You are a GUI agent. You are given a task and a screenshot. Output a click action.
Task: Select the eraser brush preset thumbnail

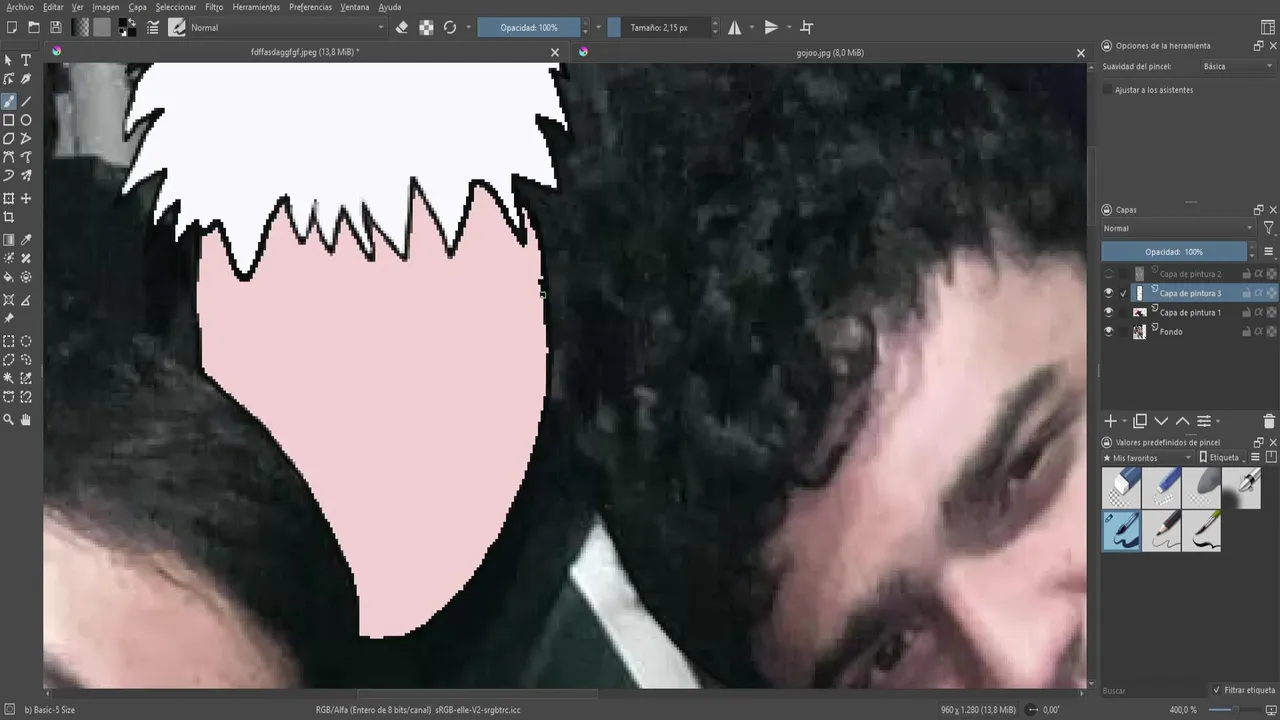[1122, 489]
